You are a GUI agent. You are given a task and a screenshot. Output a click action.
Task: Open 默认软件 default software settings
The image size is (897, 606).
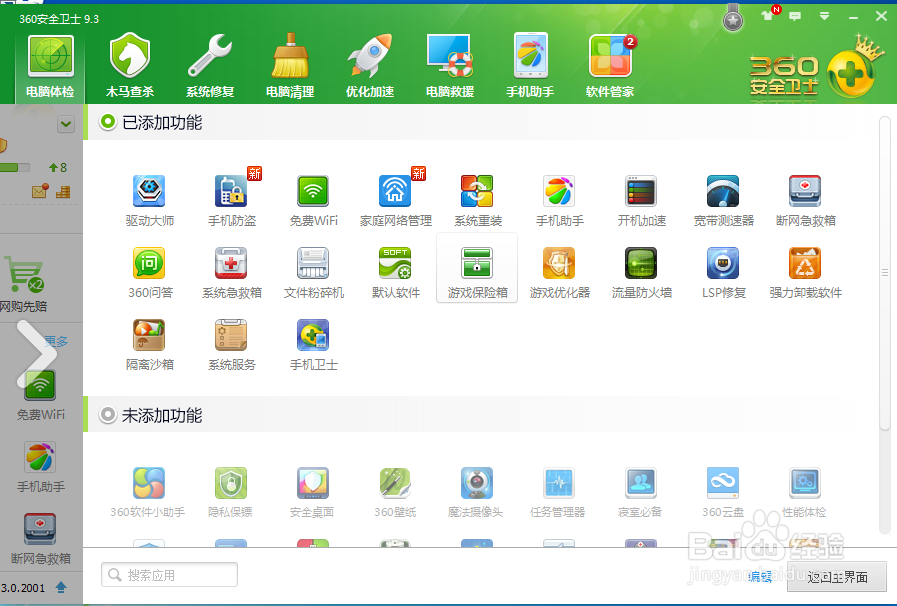(395, 273)
